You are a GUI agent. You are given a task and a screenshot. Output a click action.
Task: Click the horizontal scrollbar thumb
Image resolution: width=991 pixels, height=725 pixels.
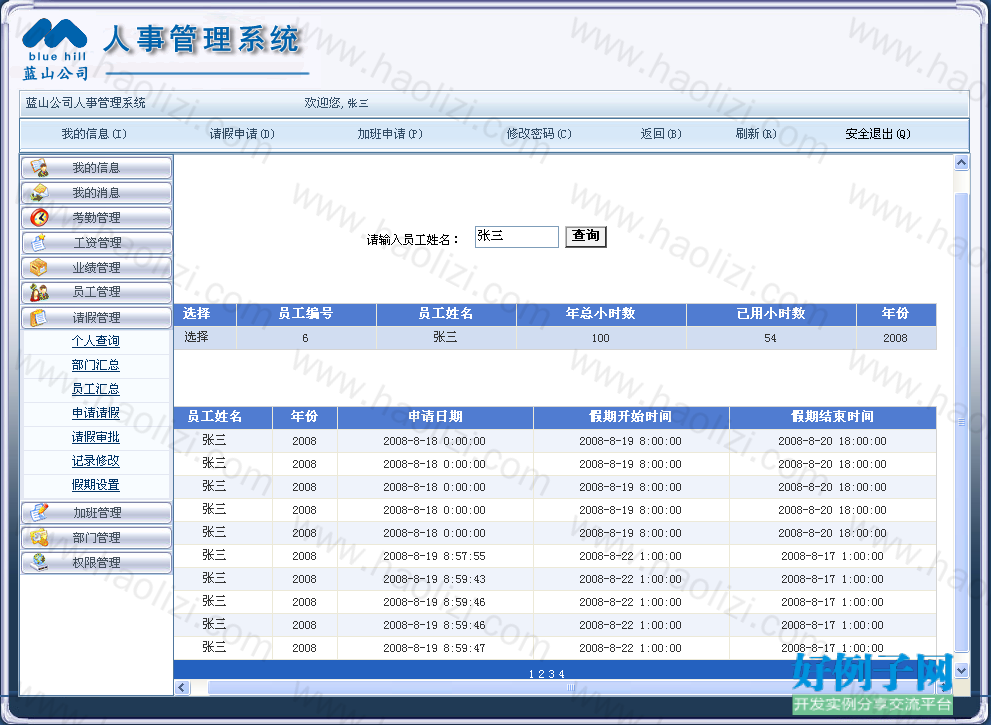tap(571, 687)
